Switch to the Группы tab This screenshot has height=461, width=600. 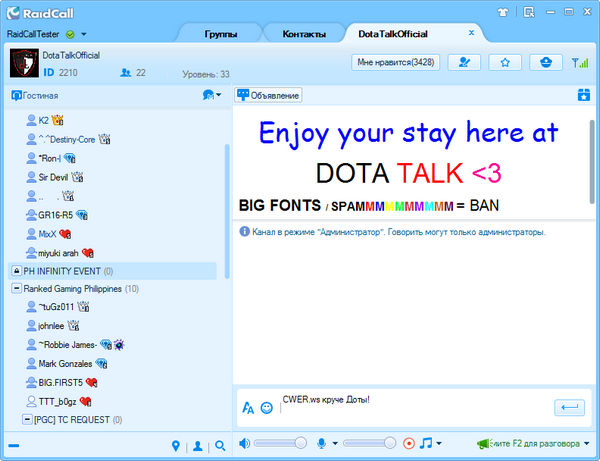coord(221,34)
